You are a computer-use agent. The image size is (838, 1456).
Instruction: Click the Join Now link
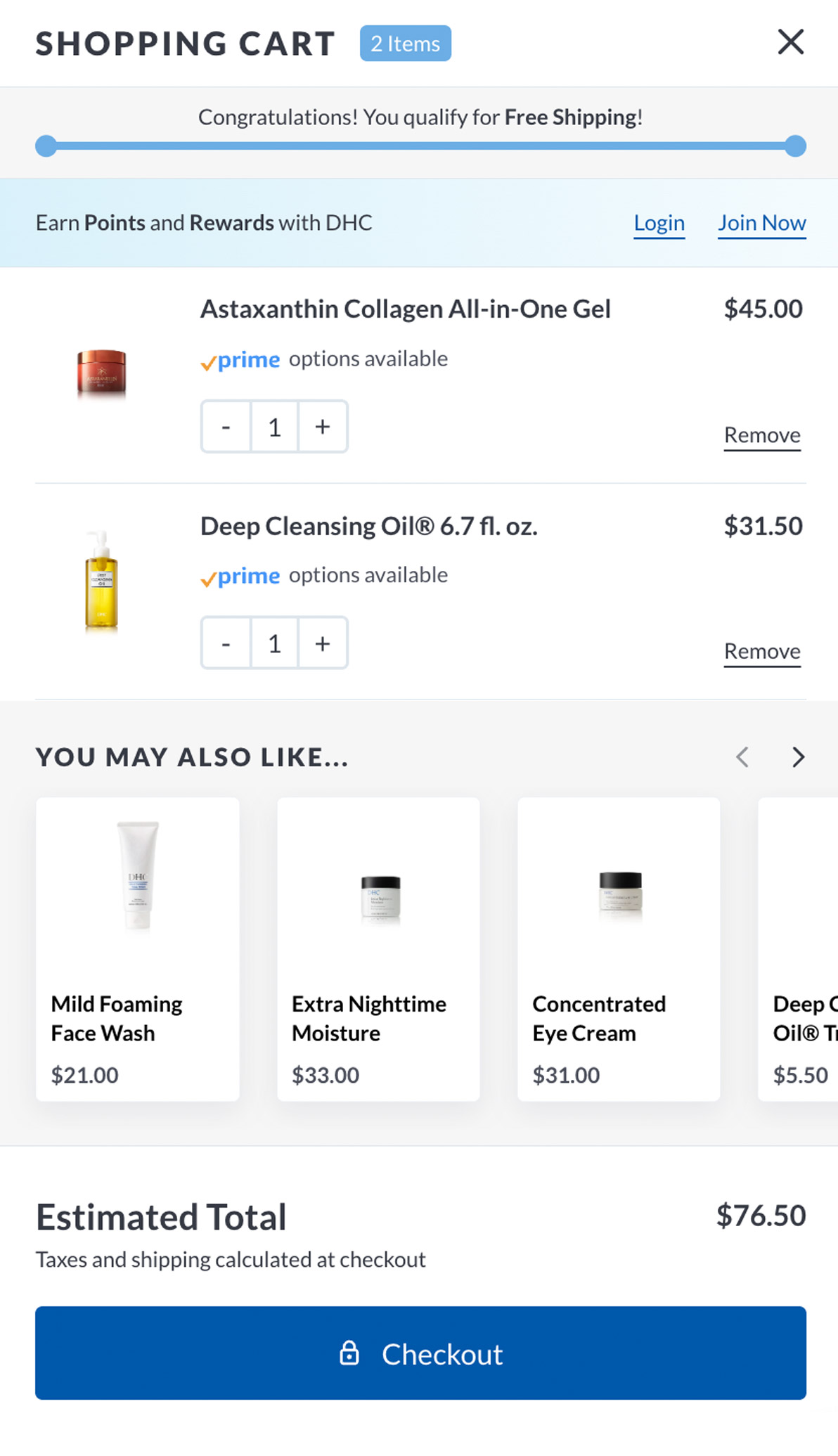pyautogui.click(x=761, y=223)
